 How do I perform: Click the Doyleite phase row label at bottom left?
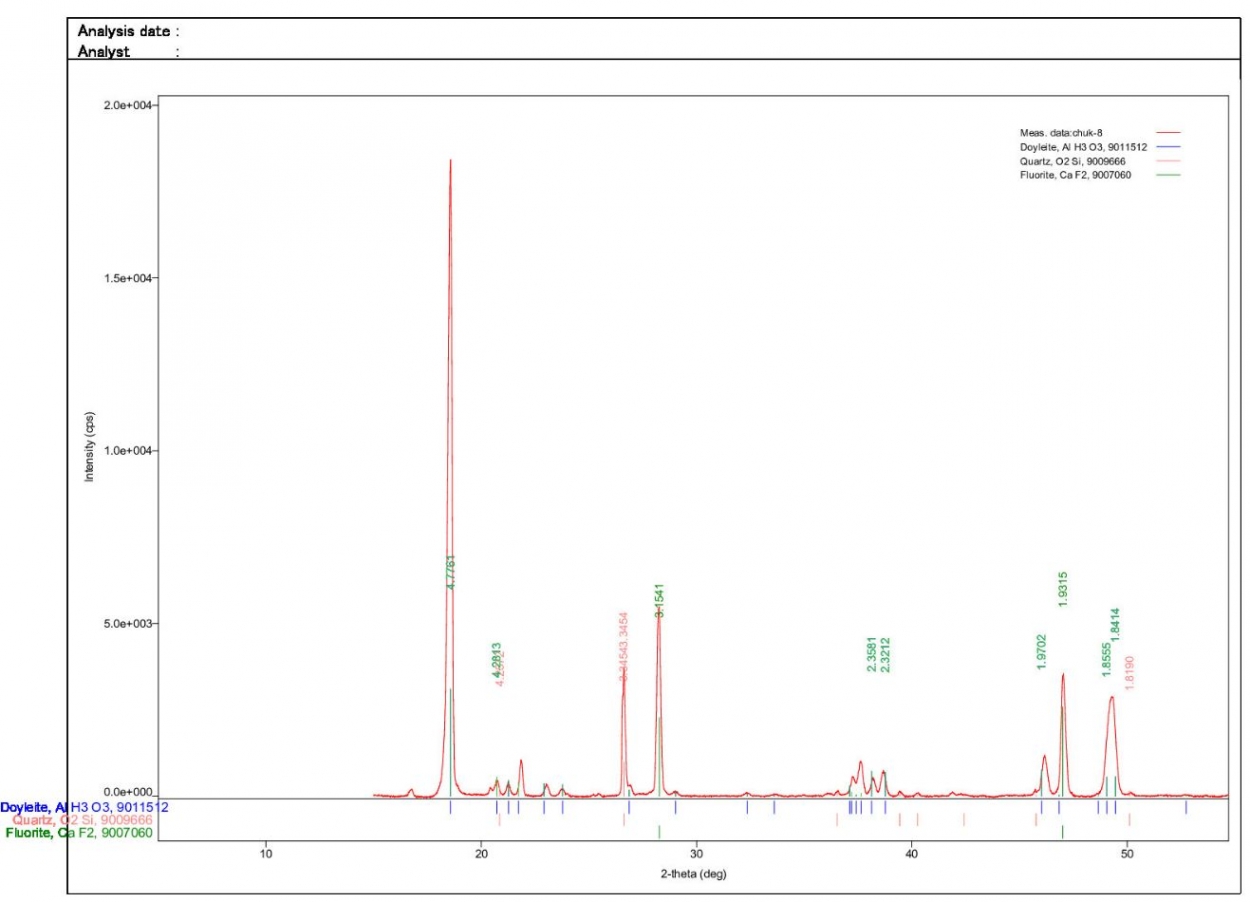pyautogui.click(x=84, y=806)
